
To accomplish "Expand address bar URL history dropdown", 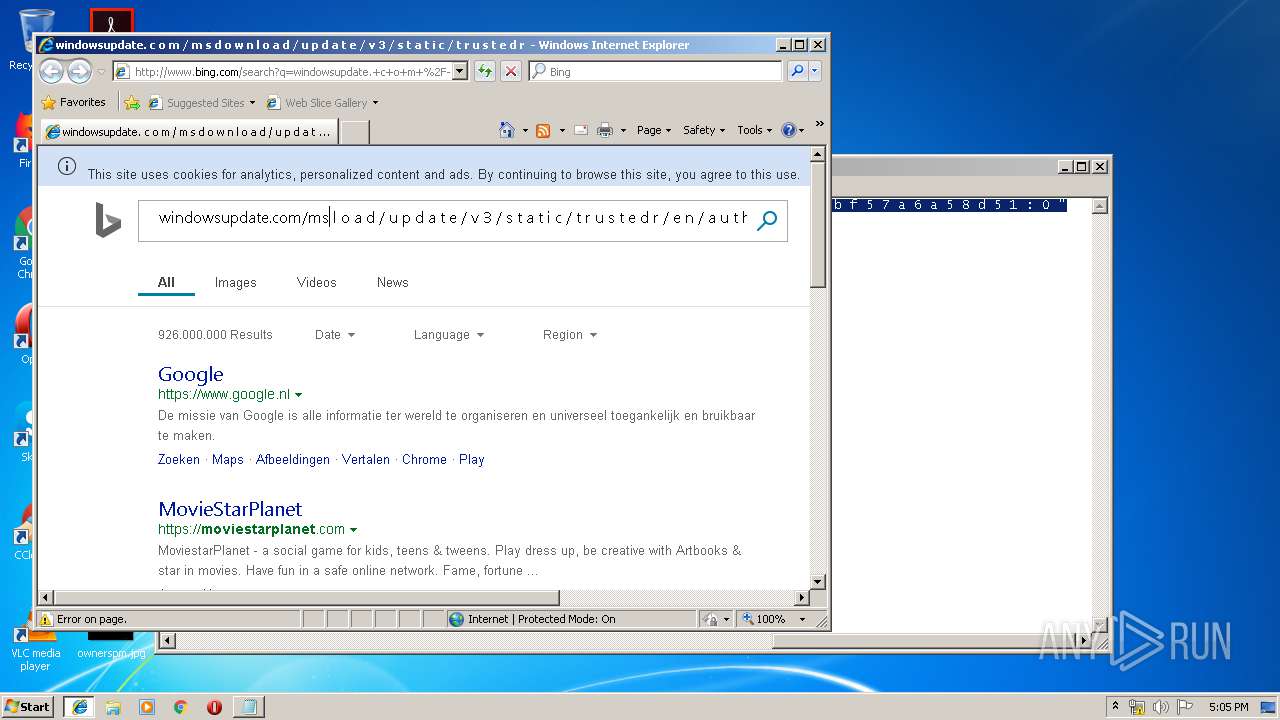I will (x=460, y=71).
